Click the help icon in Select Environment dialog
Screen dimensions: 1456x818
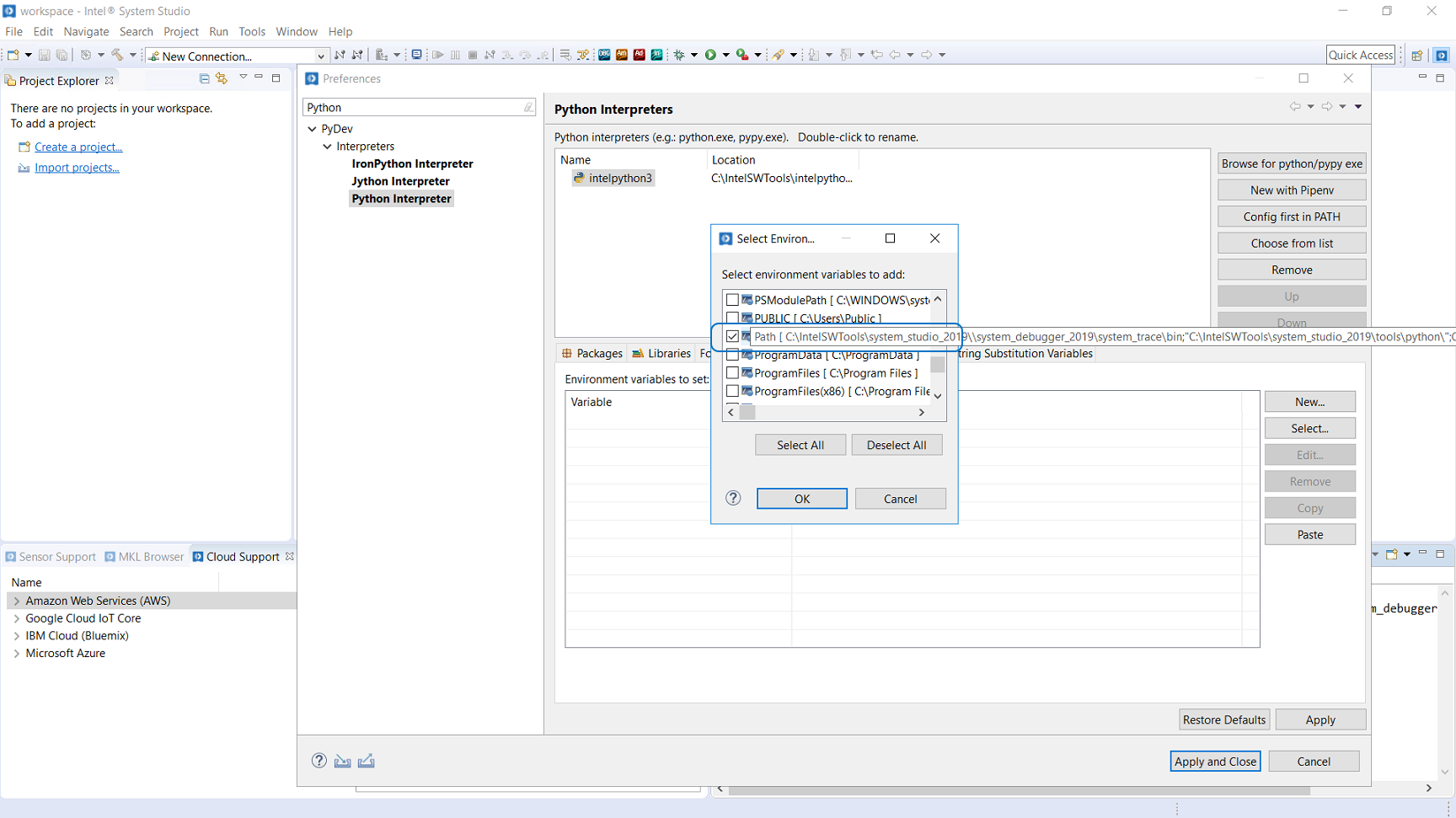733,498
